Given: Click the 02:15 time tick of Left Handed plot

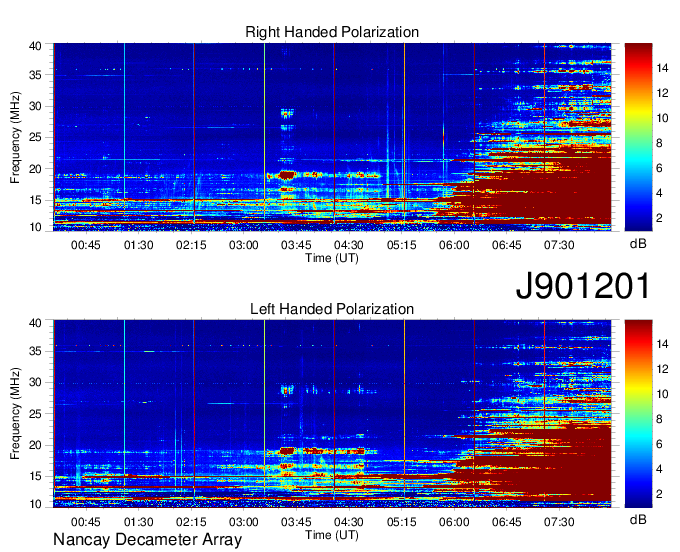Looking at the screenshot, I should coord(191,522).
